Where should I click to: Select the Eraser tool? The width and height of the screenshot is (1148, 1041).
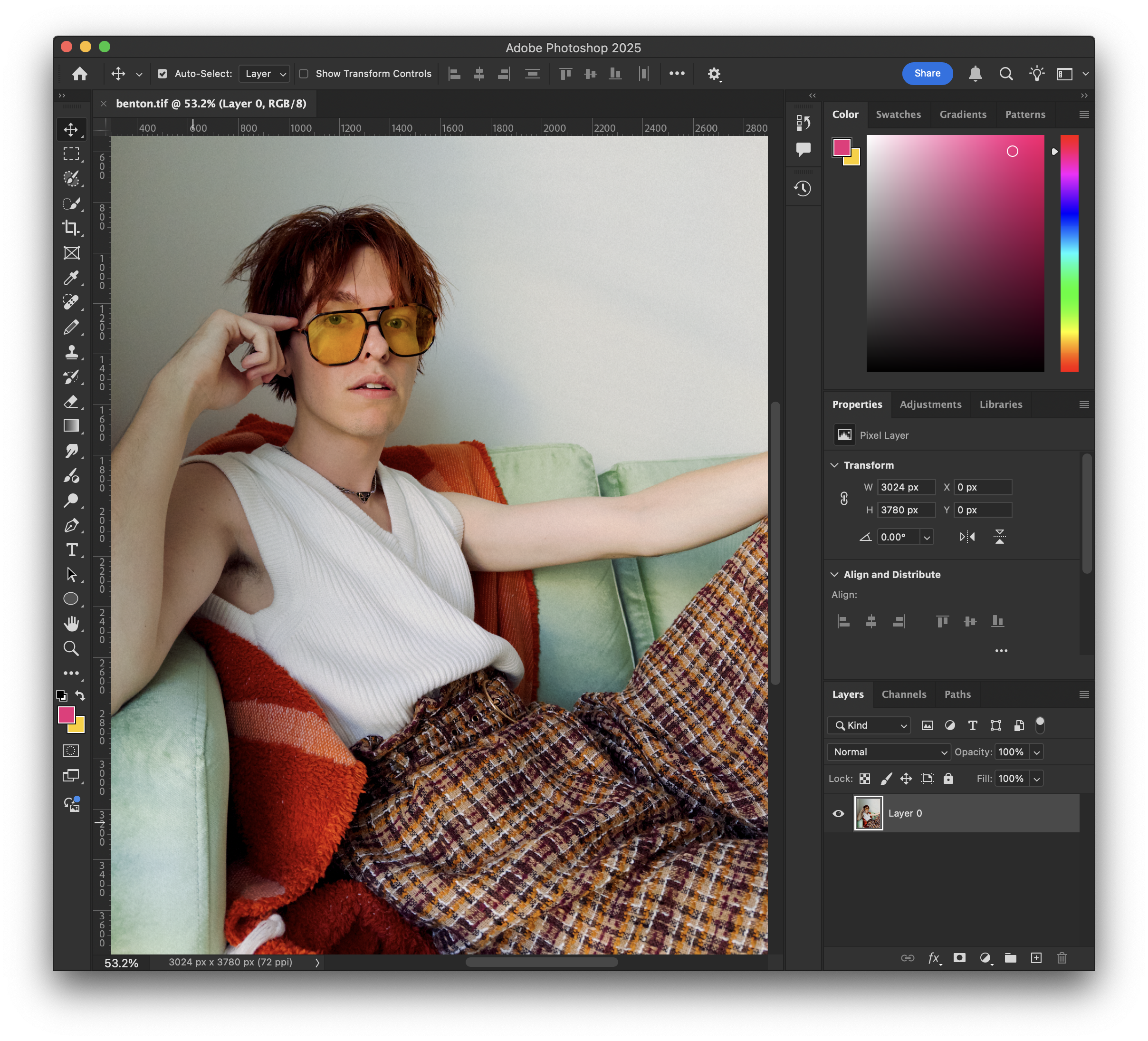point(71,402)
